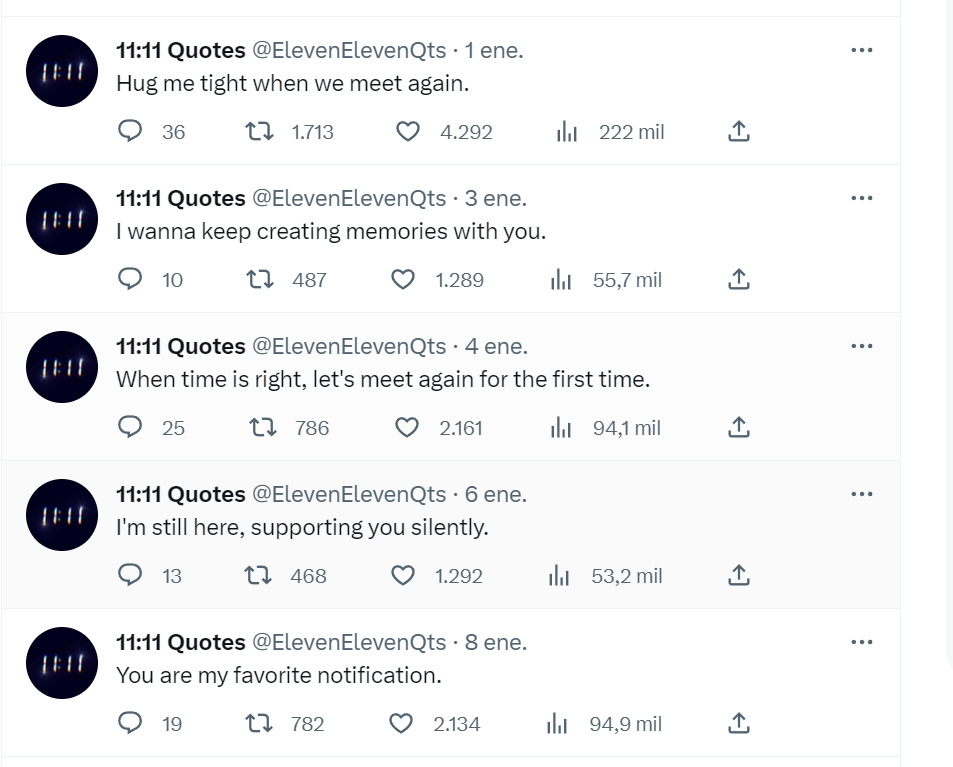Open the 11:11 Quotes avatar on the 6 ene. tweet
This screenshot has height=767, width=953.
point(62,515)
